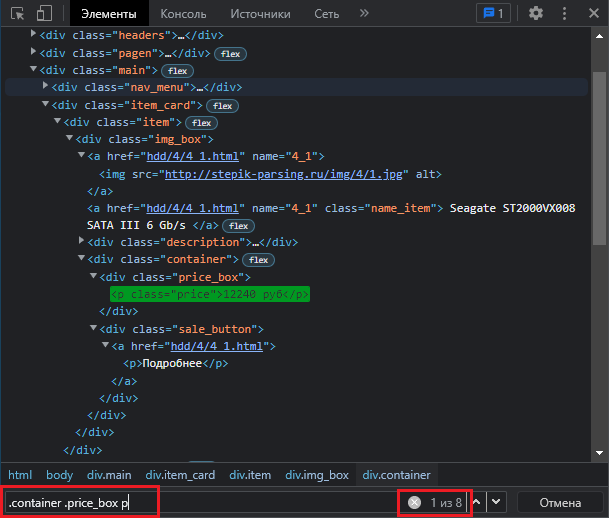Switch to the Консоль tab
This screenshot has height=518, width=609.
tap(184, 14)
